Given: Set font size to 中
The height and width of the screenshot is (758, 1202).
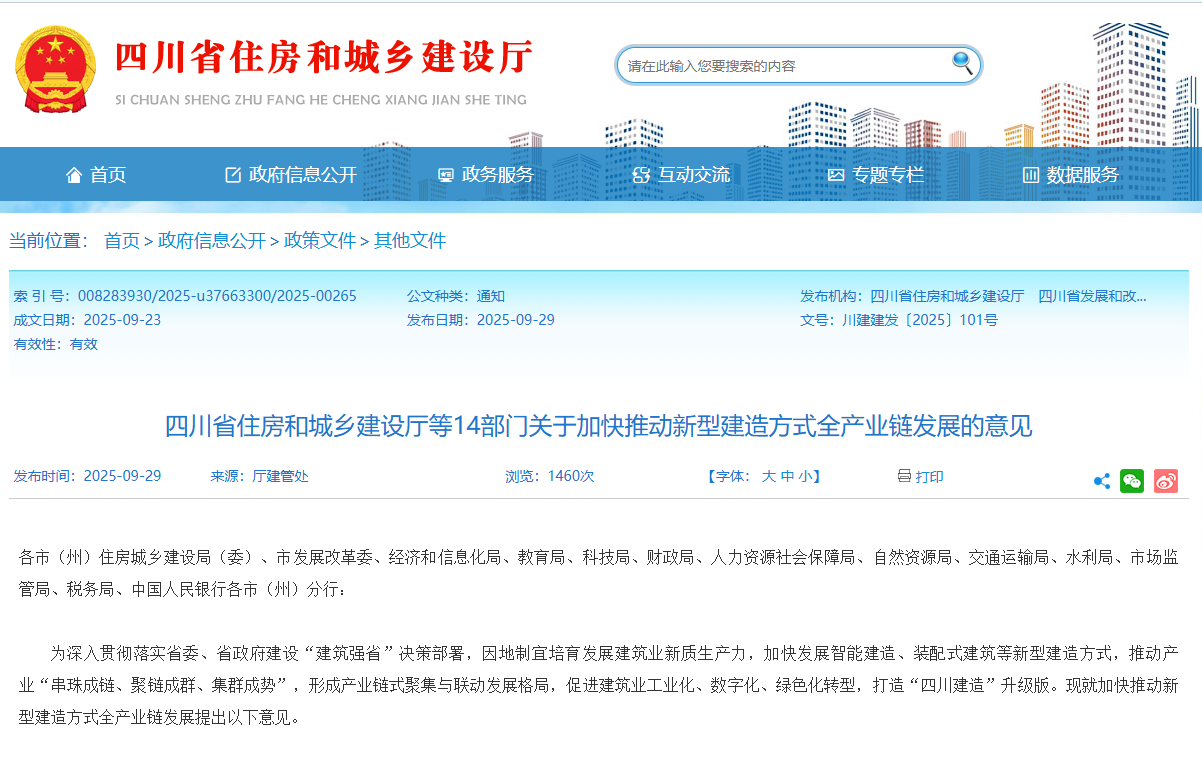Looking at the screenshot, I should point(787,476).
